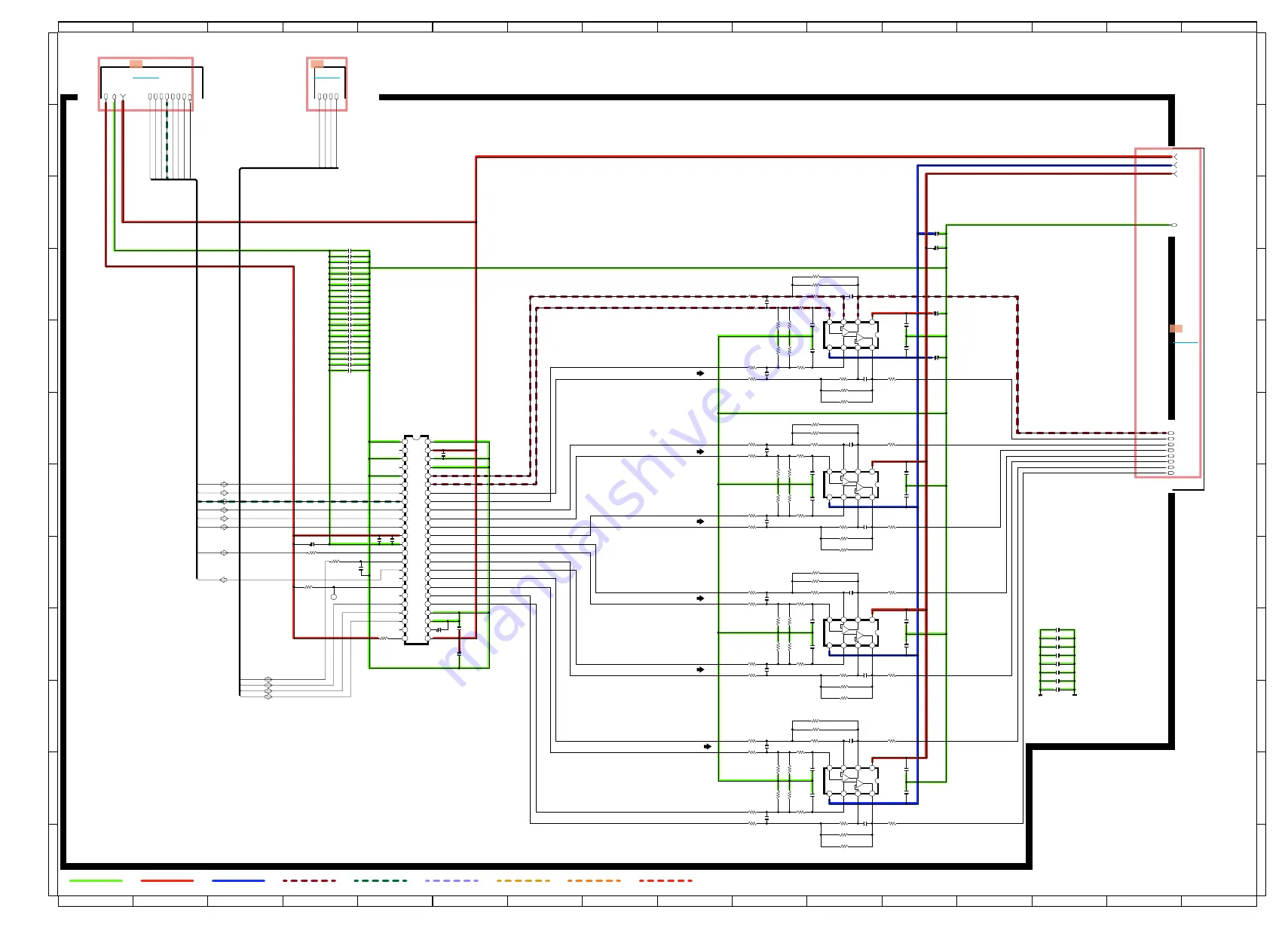The image size is (1282, 952).
Task: Select the topmost dual op-amp chip
Action: [x=851, y=335]
